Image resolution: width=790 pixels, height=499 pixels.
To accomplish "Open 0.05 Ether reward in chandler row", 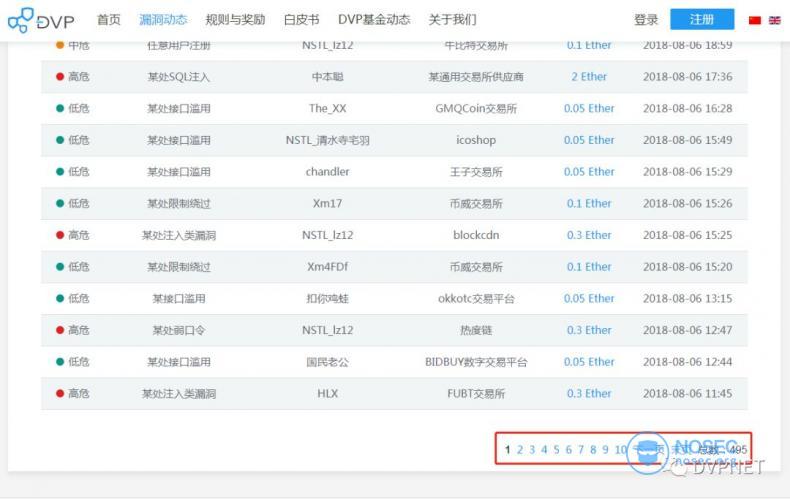I will tap(589, 172).
